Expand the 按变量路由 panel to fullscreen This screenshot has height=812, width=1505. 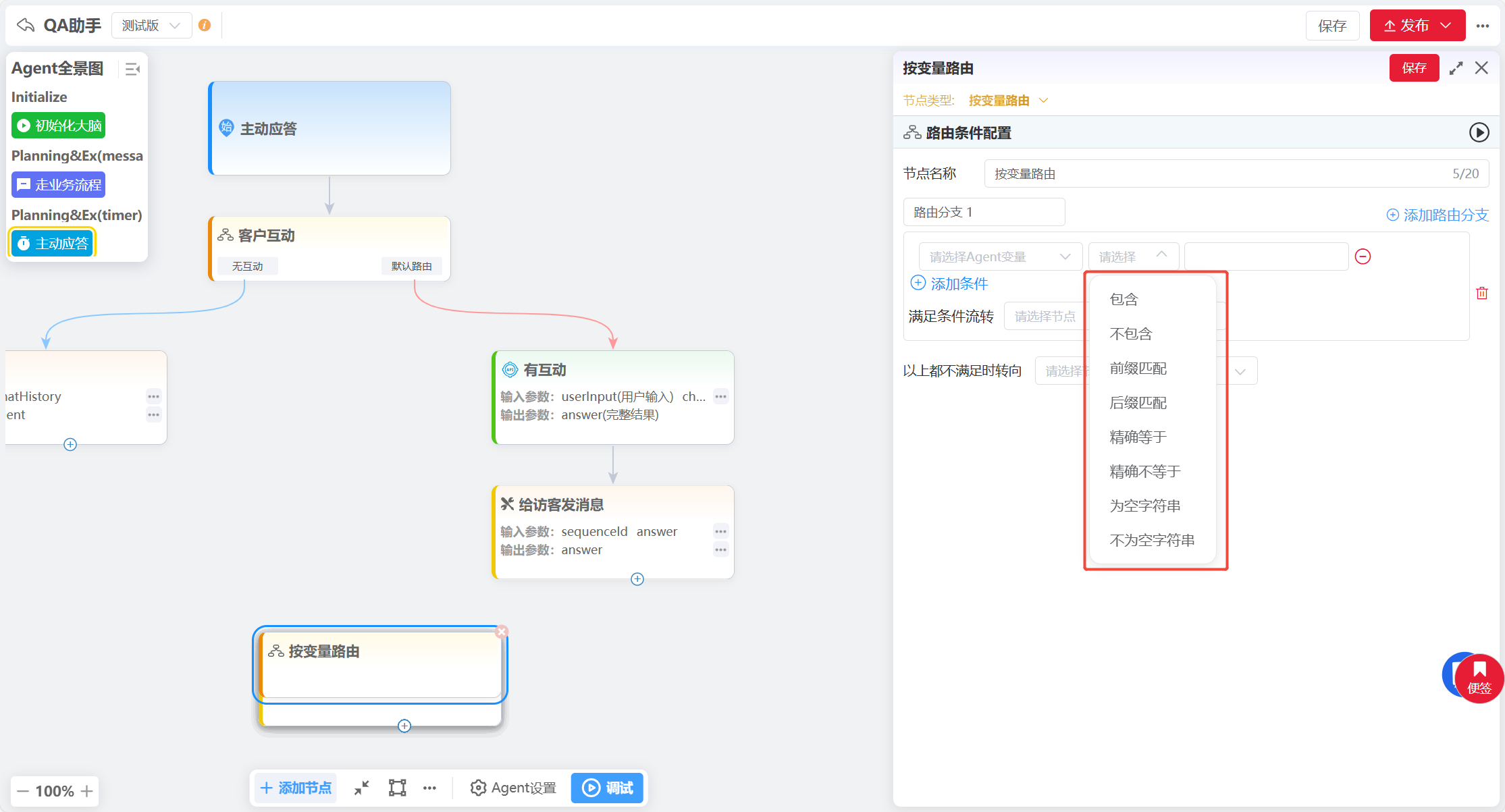pos(1456,68)
